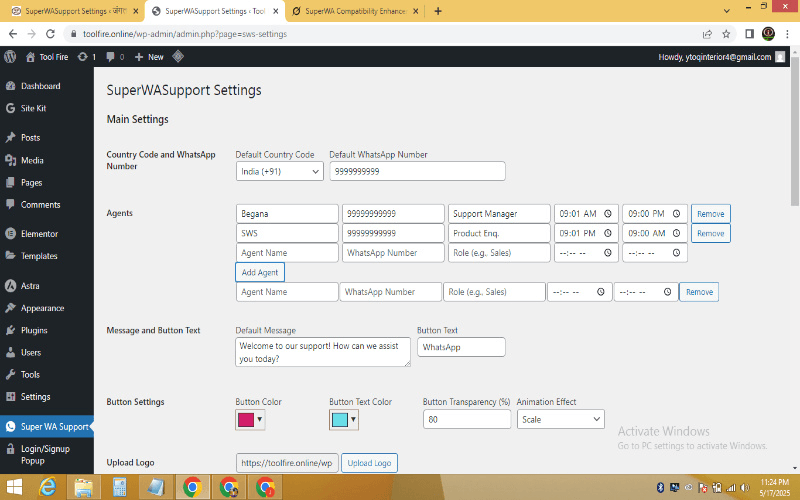
Task: Open the Chrome side panel icon
Action: tap(749, 34)
